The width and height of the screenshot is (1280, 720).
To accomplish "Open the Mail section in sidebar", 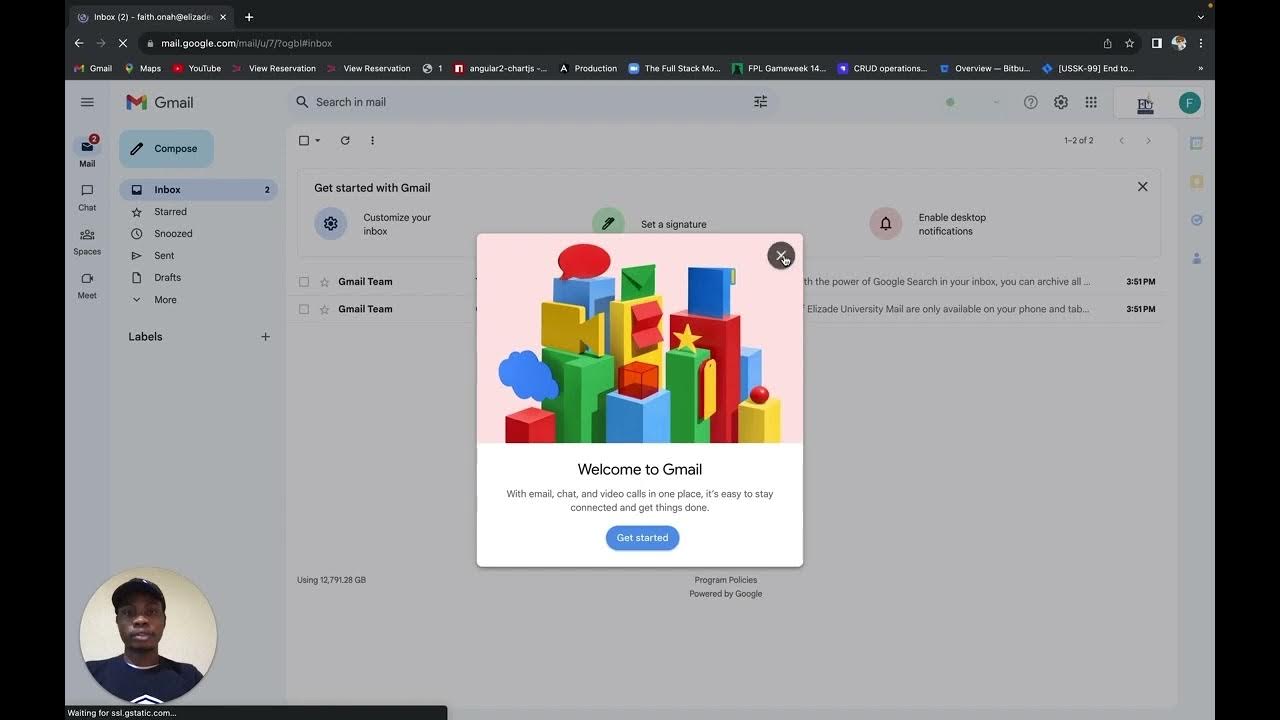I will (x=87, y=152).
